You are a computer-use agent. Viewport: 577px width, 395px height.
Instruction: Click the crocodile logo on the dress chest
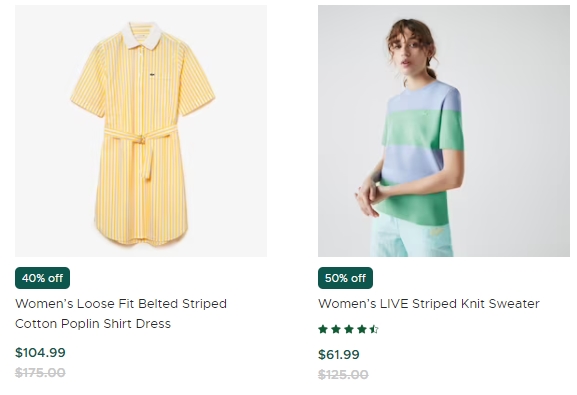click(152, 75)
